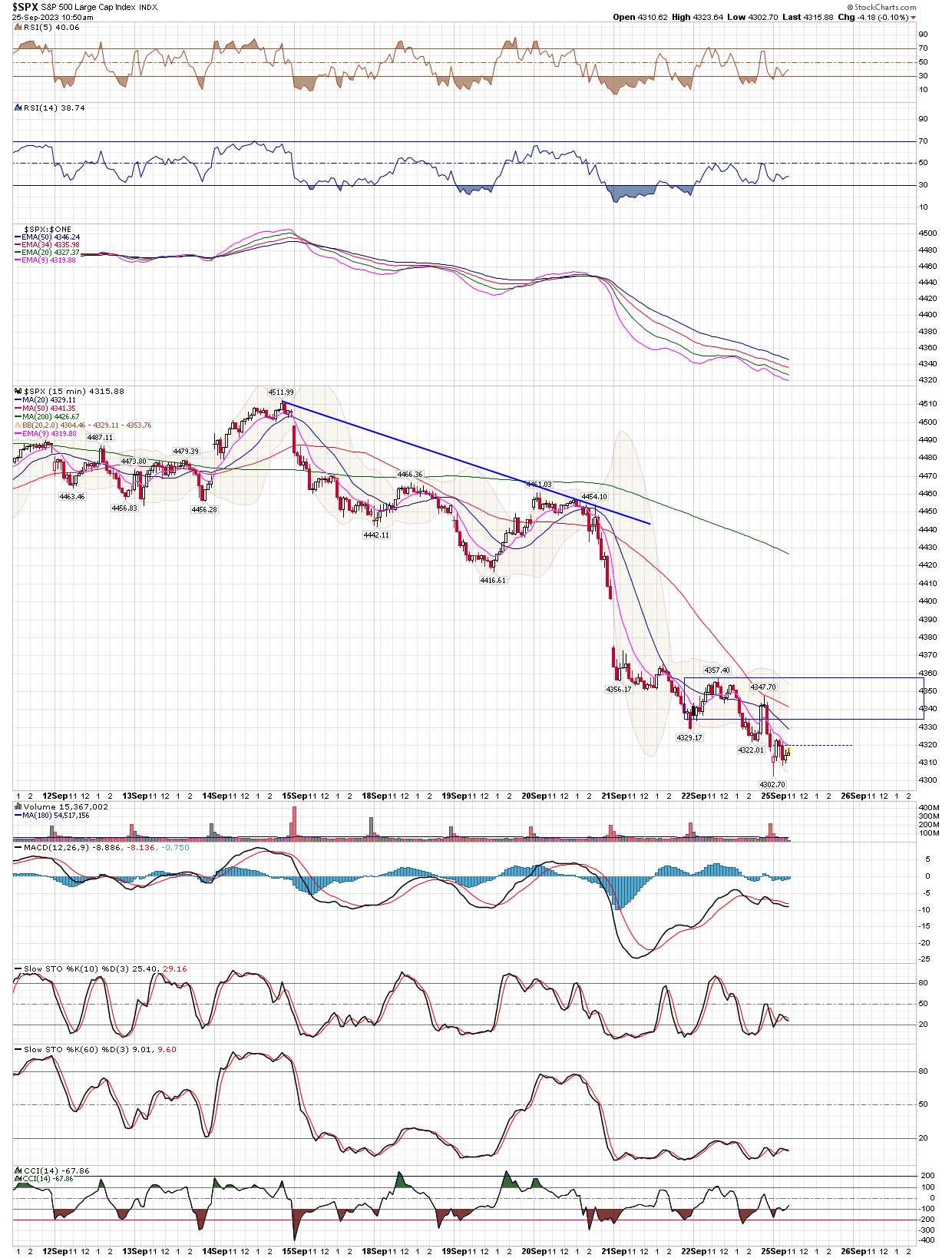
Task: Click the 4302.70 session low label
Action: coord(772,785)
